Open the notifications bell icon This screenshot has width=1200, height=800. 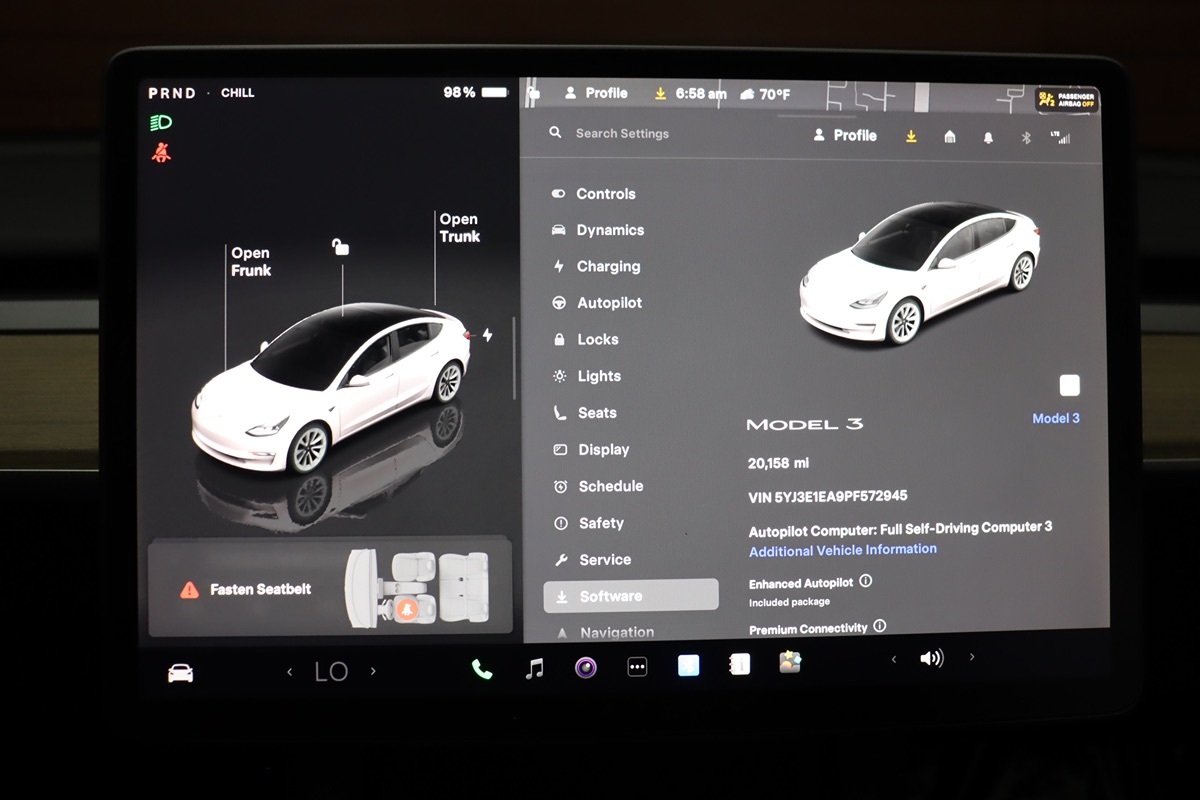pos(988,137)
